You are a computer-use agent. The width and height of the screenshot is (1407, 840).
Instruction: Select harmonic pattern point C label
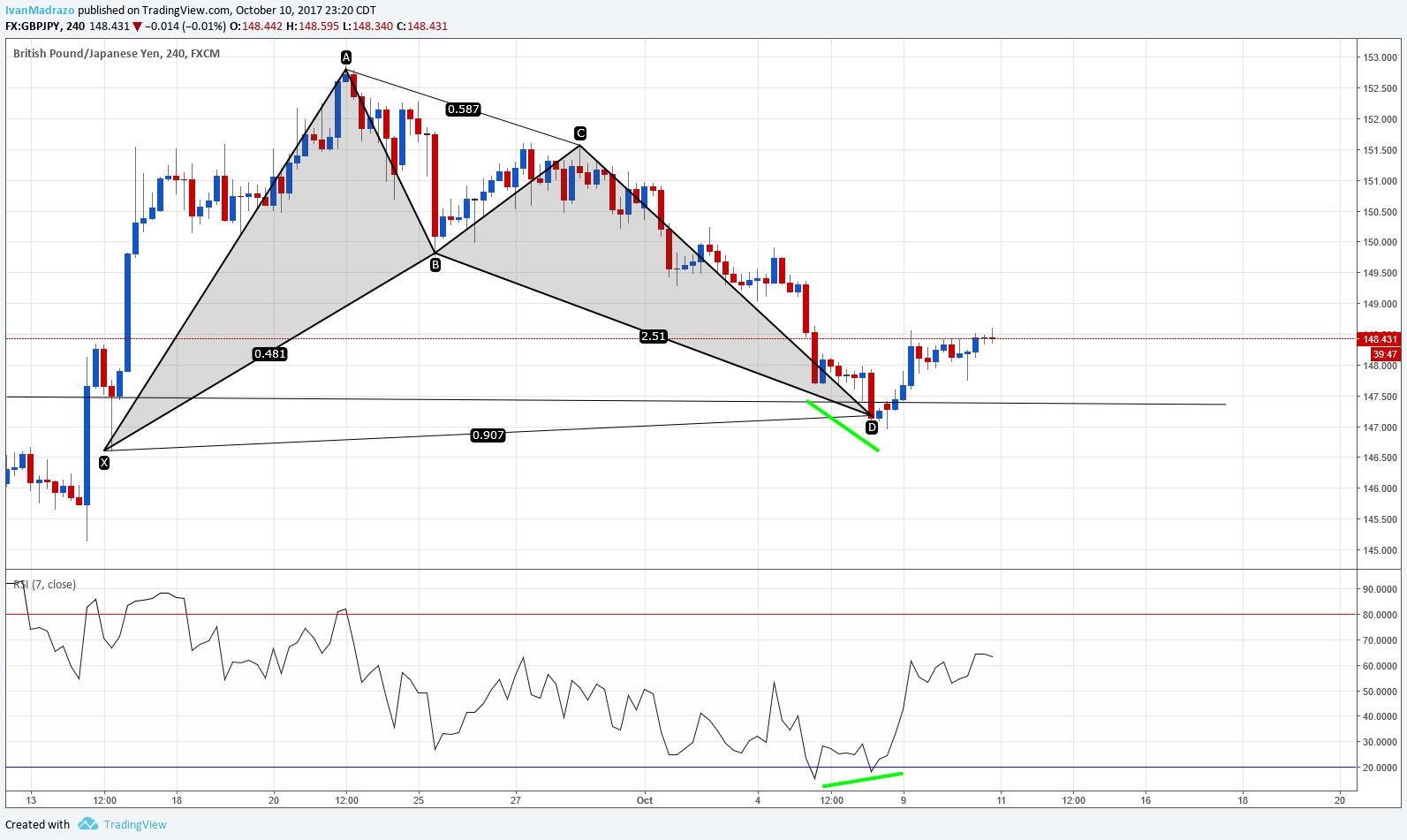[x=580, y=133]
